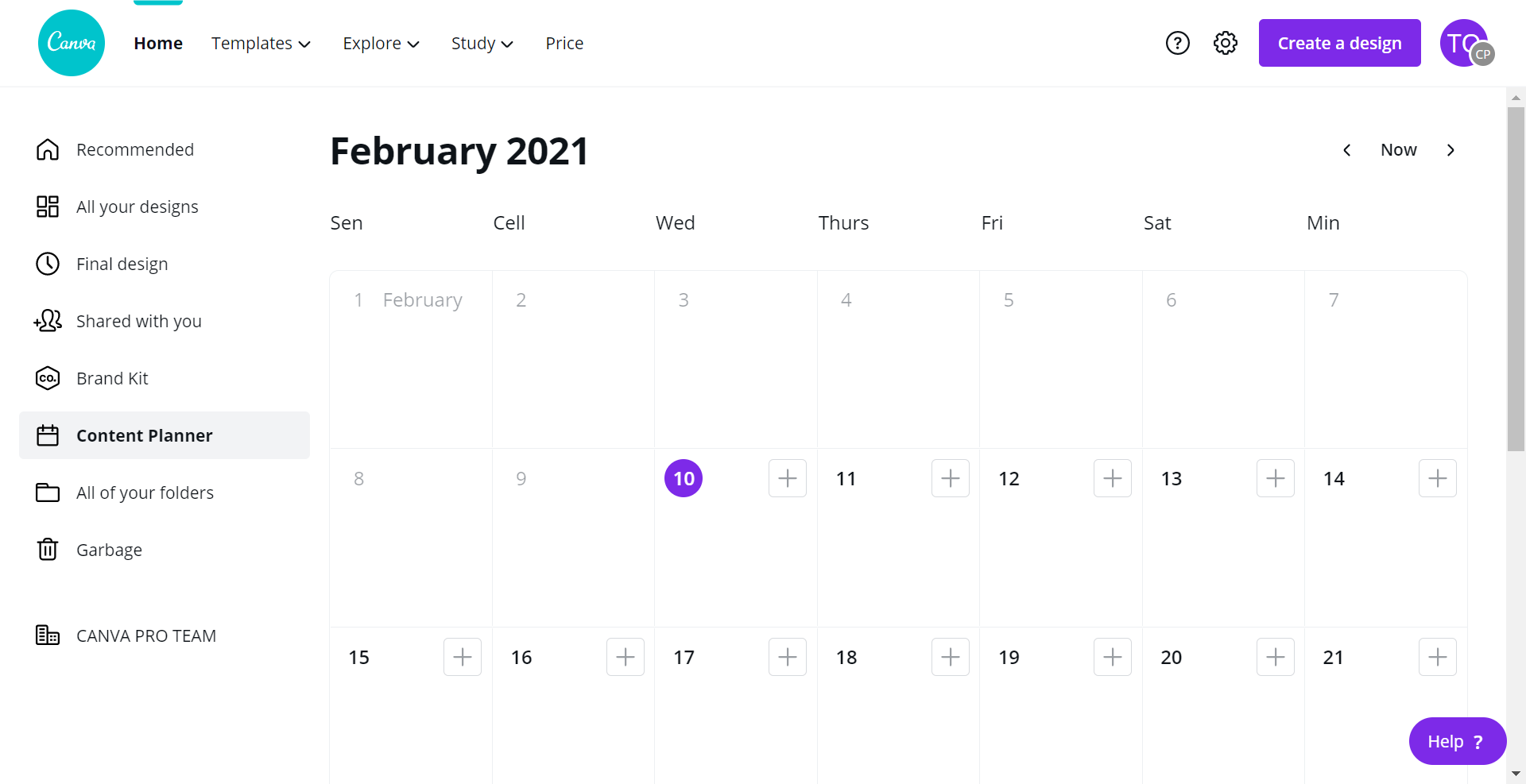Viewport: 1526px width, 784px height.
Task: Go to the previous month arrow
Action: pos(1347,150)
